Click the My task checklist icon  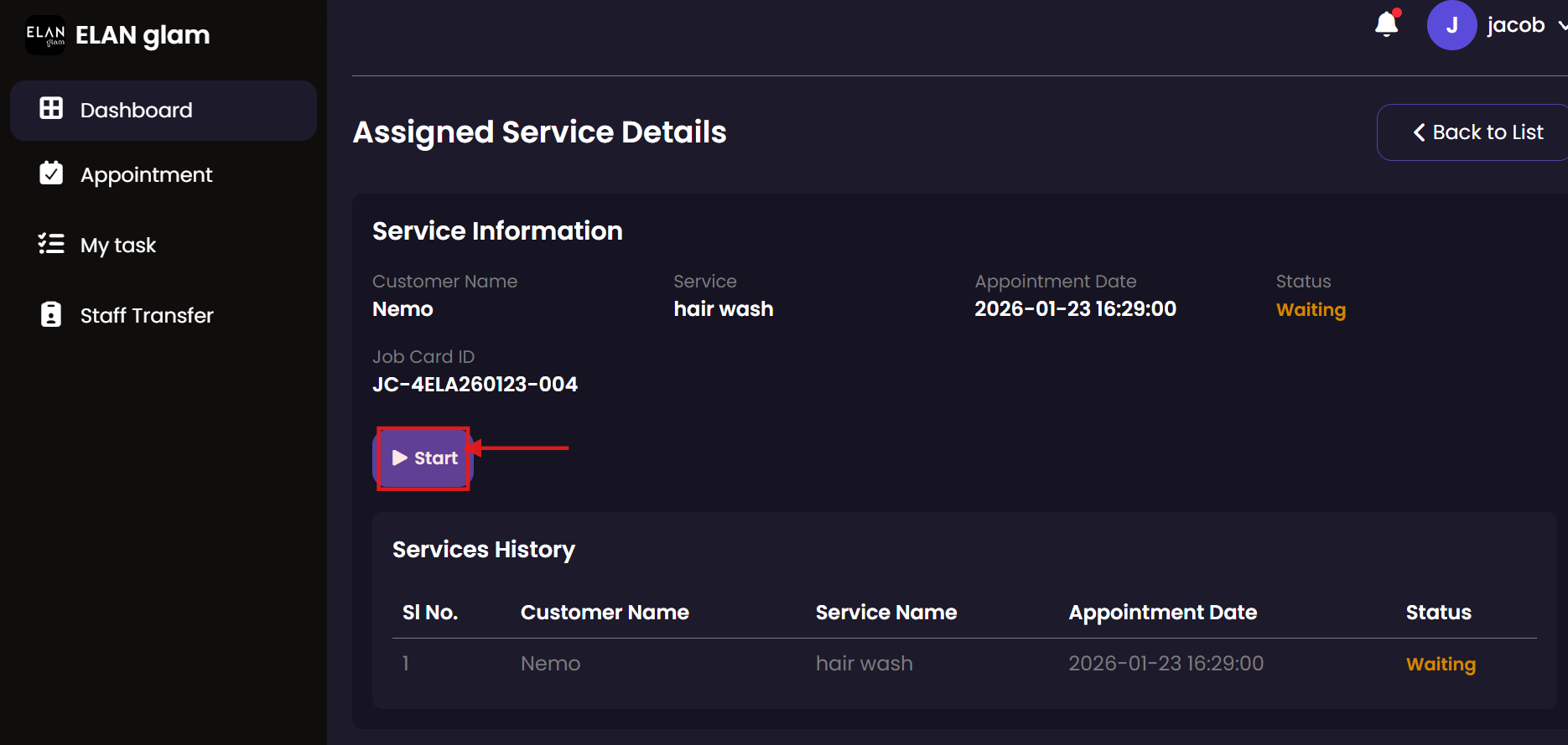[51, 244]
